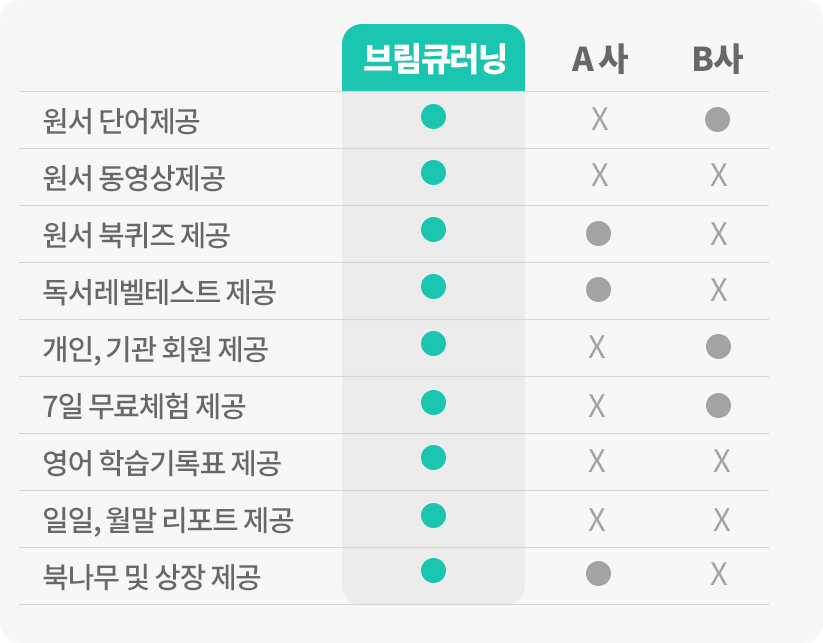Select the B사 column header

point(718,59)
